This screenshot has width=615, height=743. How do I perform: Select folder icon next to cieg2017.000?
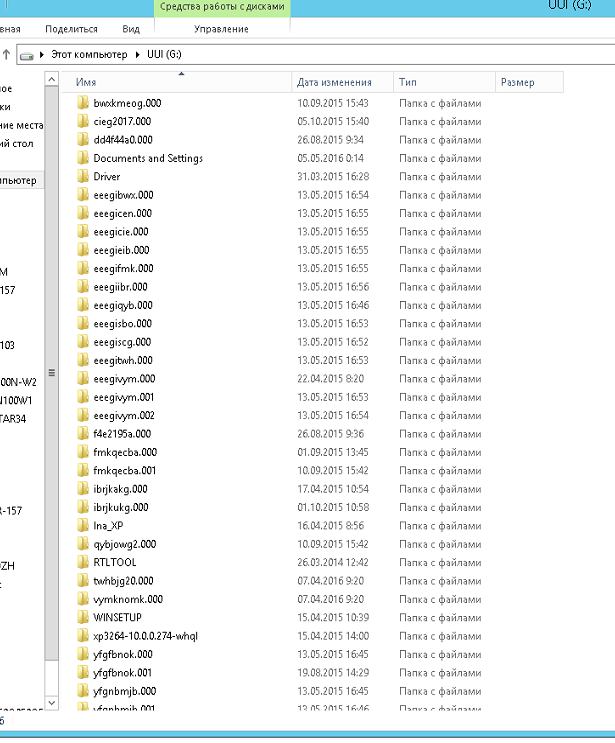pos(83,121)
